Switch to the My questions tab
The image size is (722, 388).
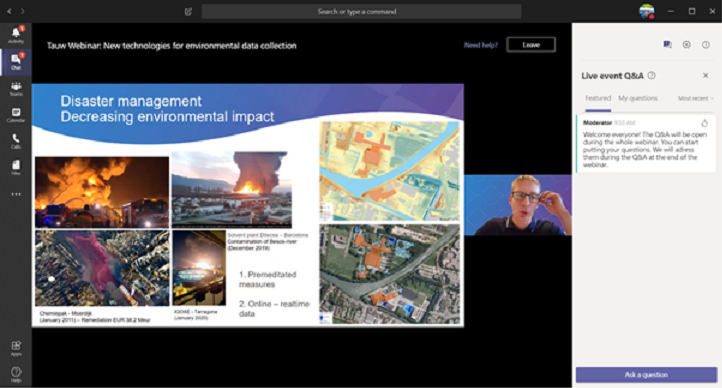(638, 98)
